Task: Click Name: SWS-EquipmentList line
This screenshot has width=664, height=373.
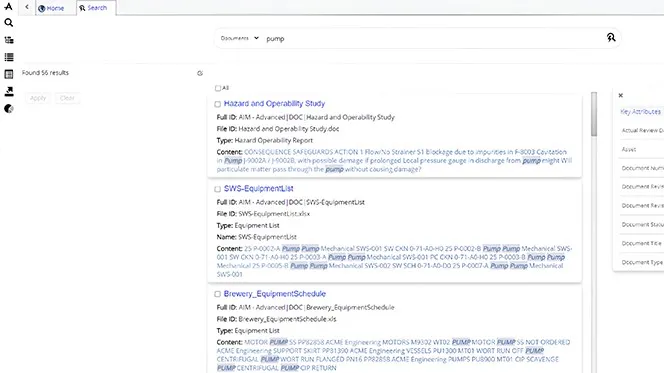Action: (257, 237)
